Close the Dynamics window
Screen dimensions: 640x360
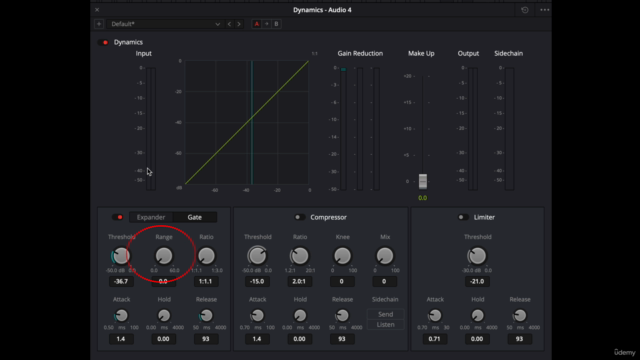tap(97, 10)
